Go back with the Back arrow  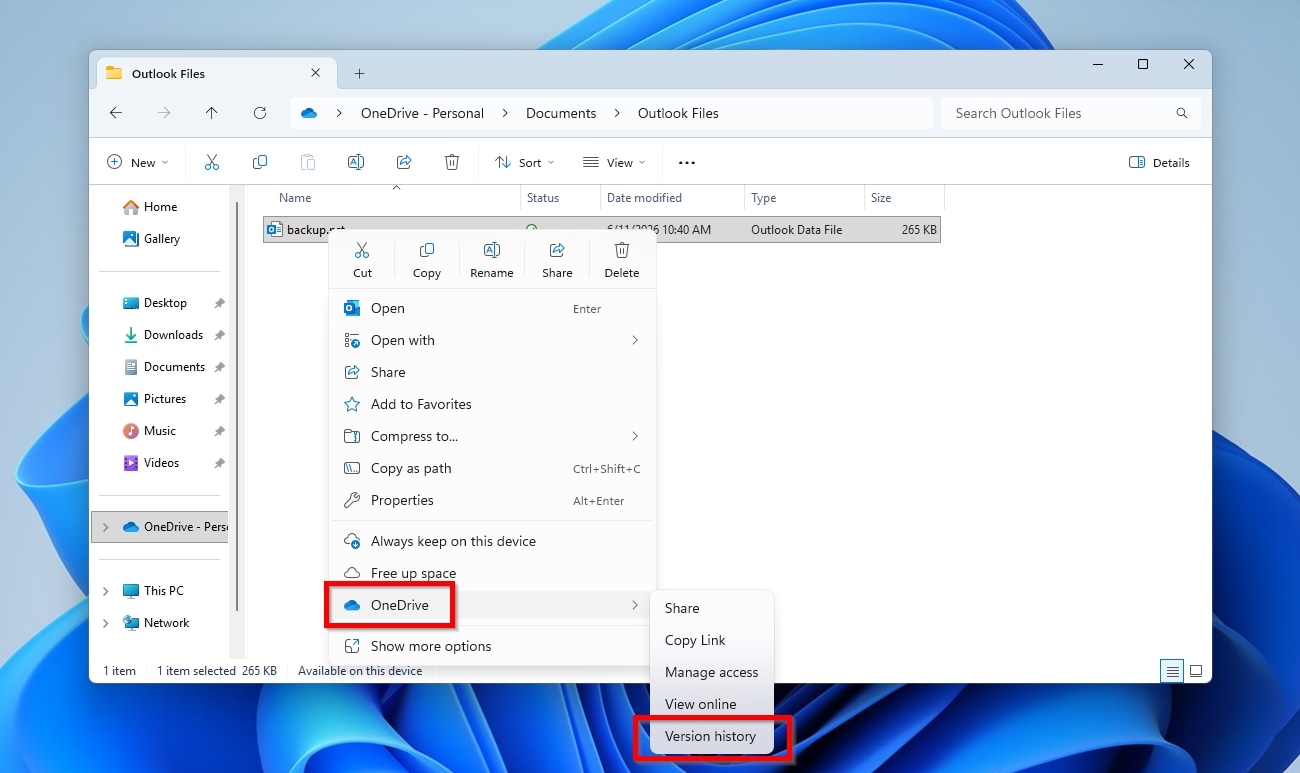click(116, 113)
